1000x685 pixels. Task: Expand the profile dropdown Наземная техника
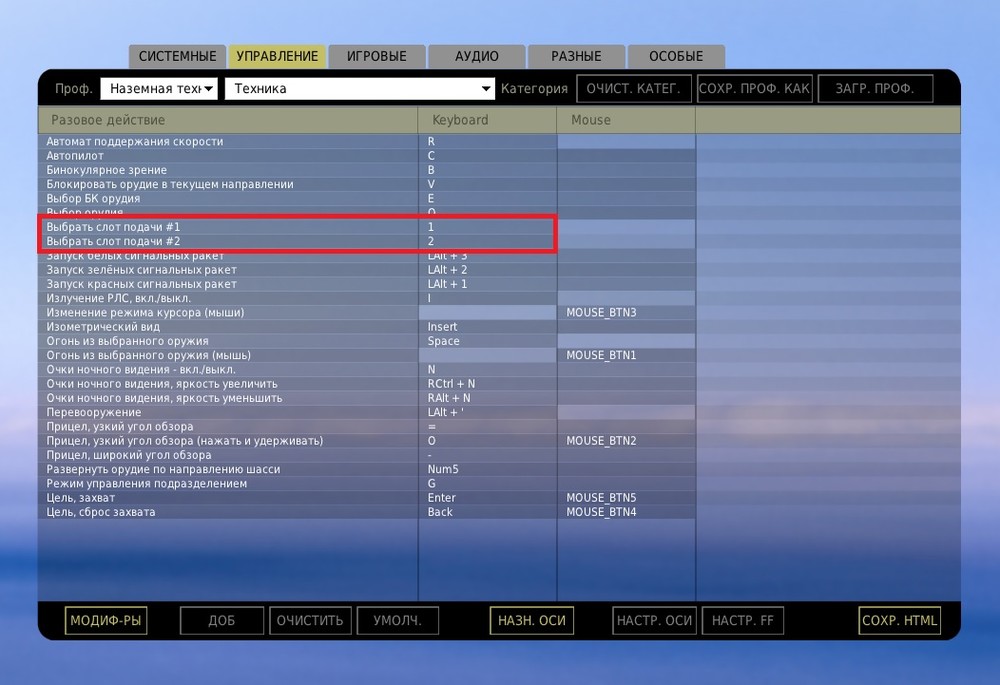(x=159, y=89)
